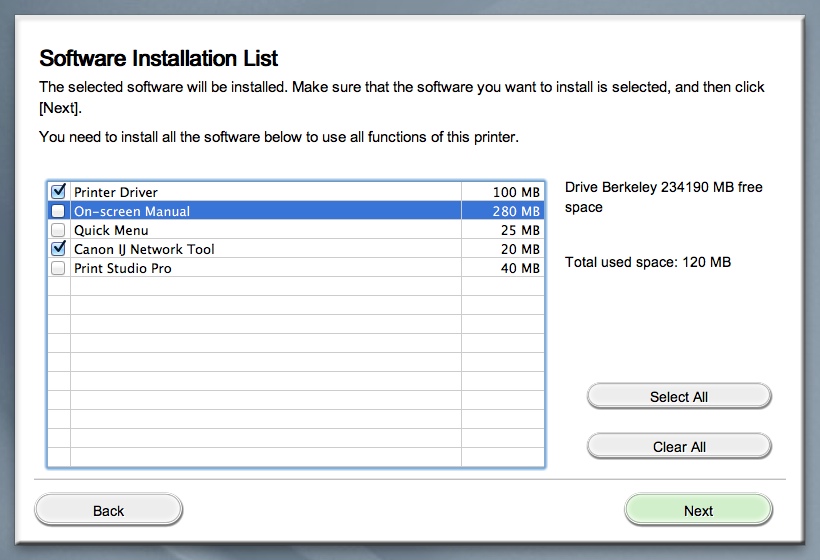Image resolution: width=820 pixels, height=560 pixels.
Task: Proceed with the Next button
Action: tap(698, 510)
